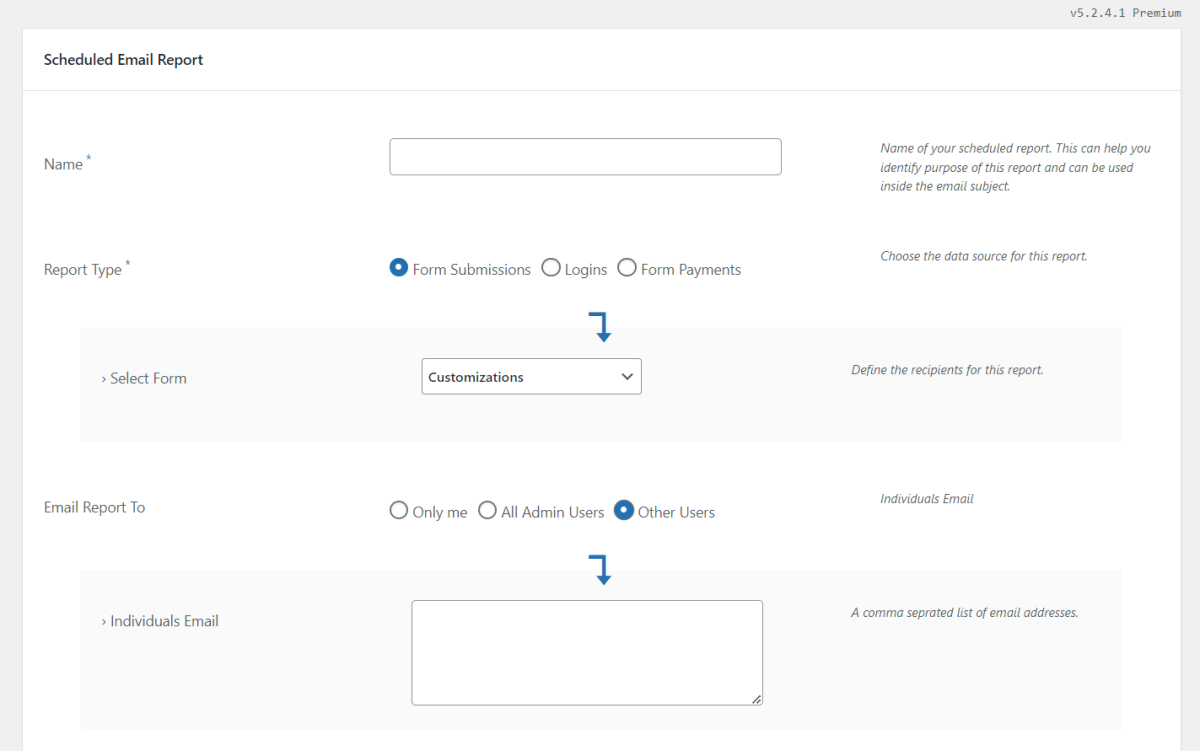Image resolution: width=1200 pixels, height=751 pixels.
Task: Click the blue arrow below Report Type
Action: [x=600, y=327]
